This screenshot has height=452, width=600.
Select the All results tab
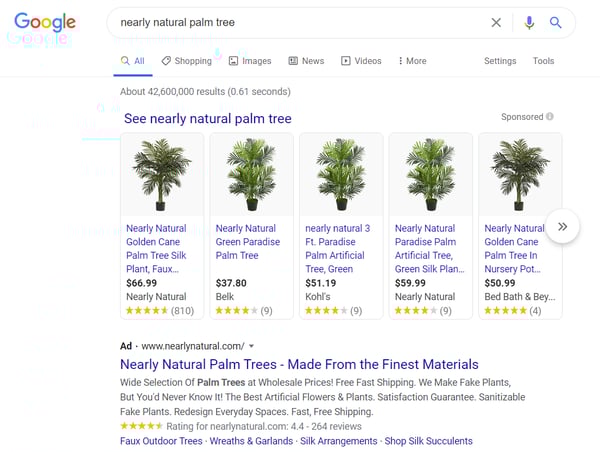(x=132, y=61)
